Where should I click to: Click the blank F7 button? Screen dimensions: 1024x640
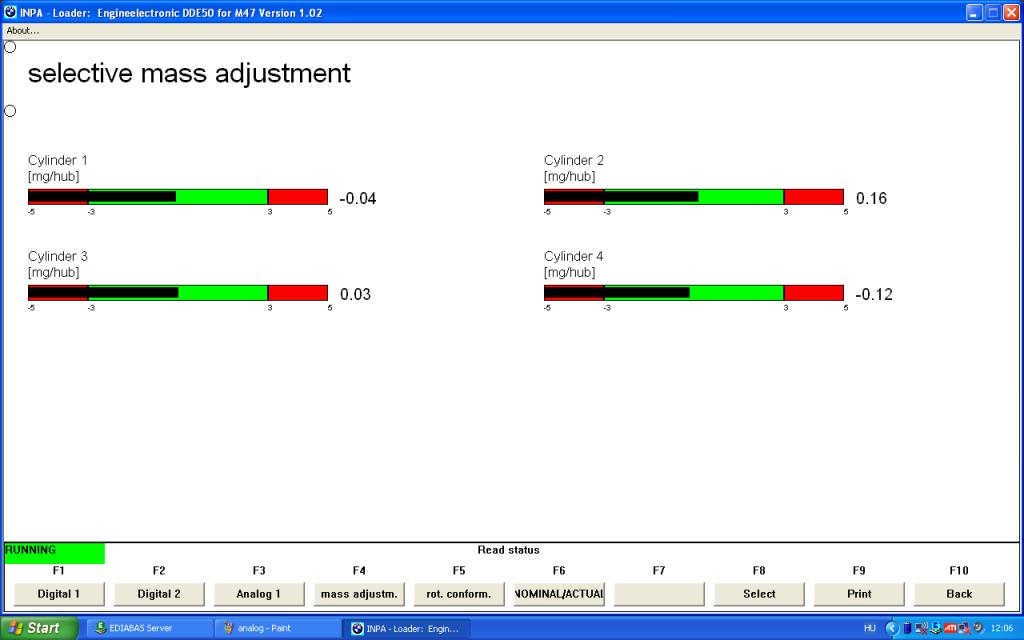pyautogui.click(x=659, y=594)
